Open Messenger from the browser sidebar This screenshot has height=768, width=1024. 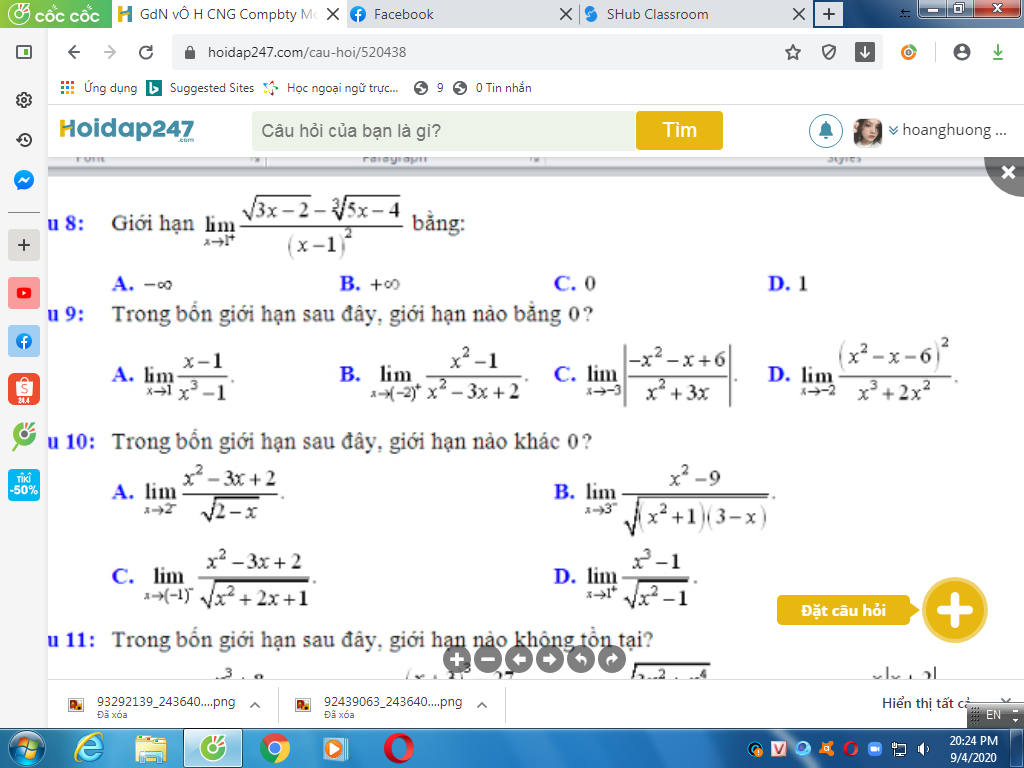tap(24, 180)
